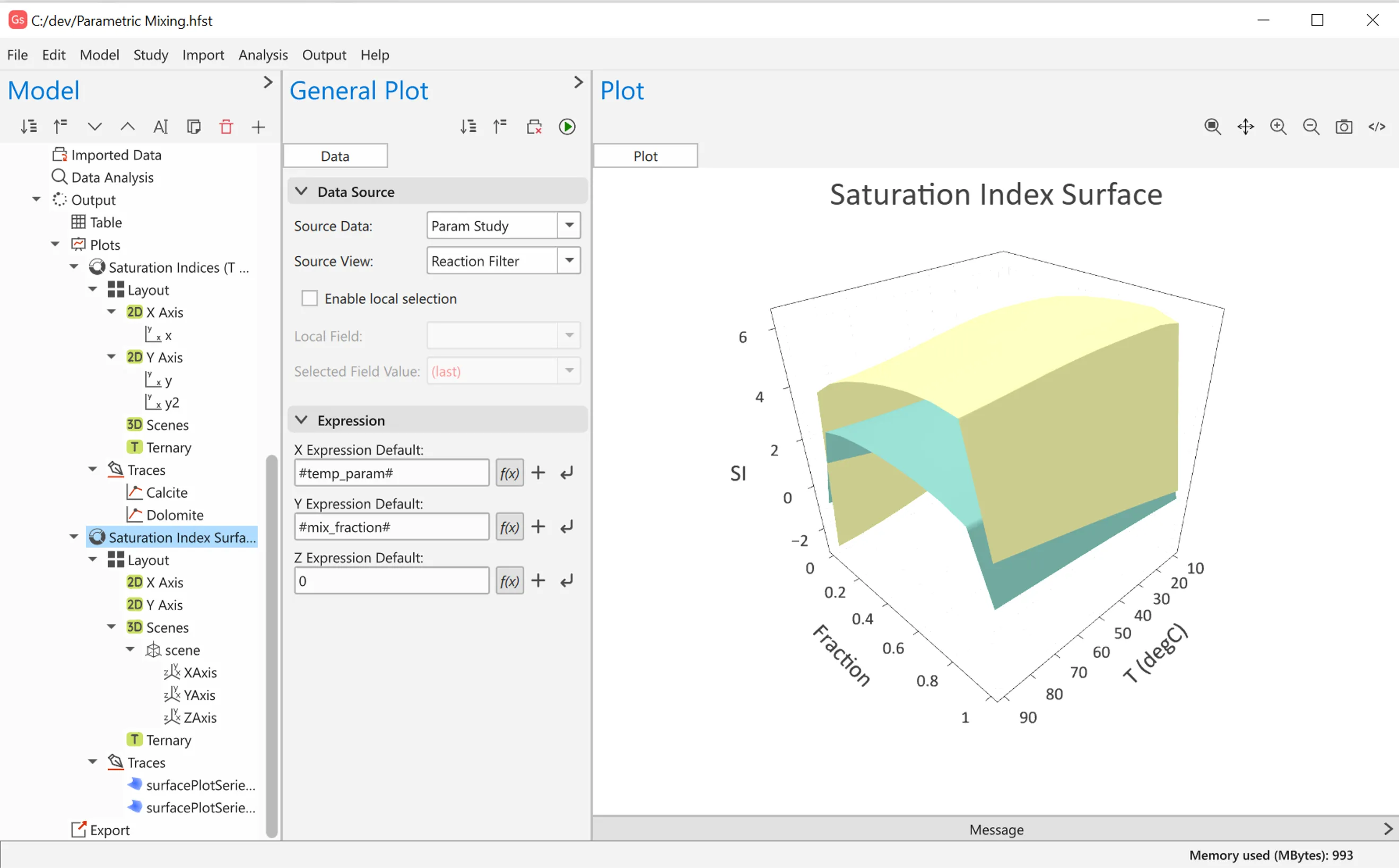This screenshot has height=868, width=1399.
Task: Click the pan (move arrows) icon in Plot toolbar
Action: coord(1245,126)
